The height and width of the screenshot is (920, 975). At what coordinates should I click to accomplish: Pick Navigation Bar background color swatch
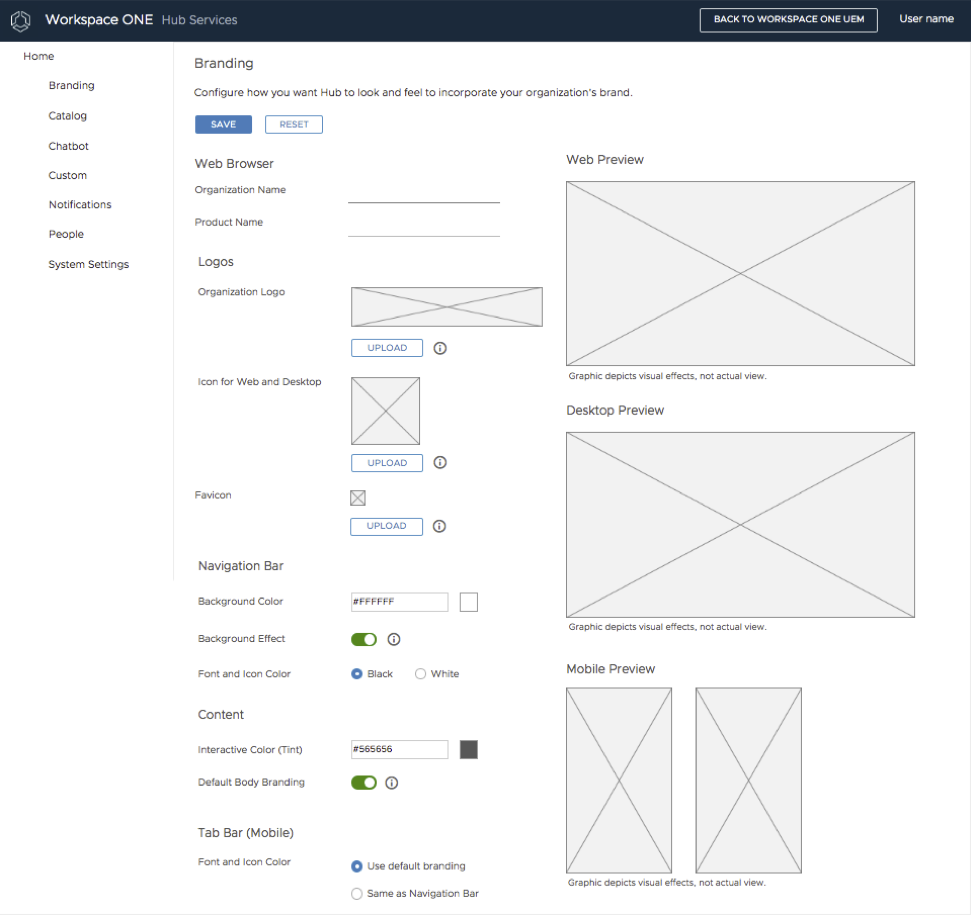coord(469,603)
